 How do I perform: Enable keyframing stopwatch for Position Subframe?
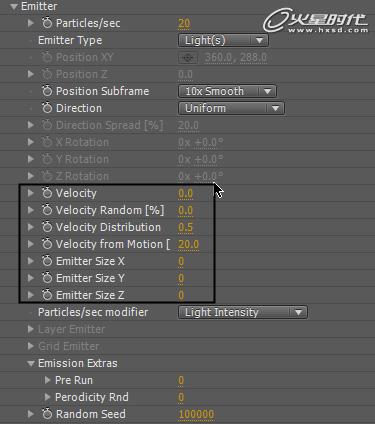(x=47, y=91)
